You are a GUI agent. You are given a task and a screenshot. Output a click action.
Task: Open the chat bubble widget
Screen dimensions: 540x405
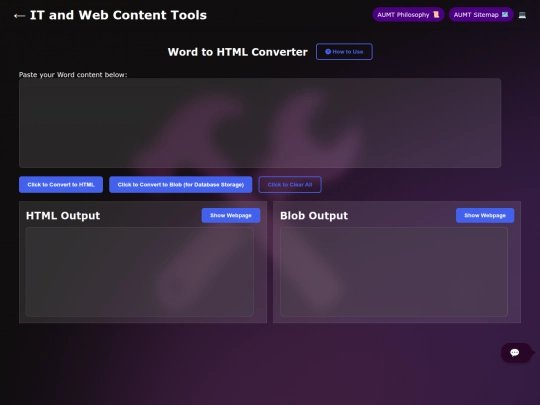click(x=515, y=353)
